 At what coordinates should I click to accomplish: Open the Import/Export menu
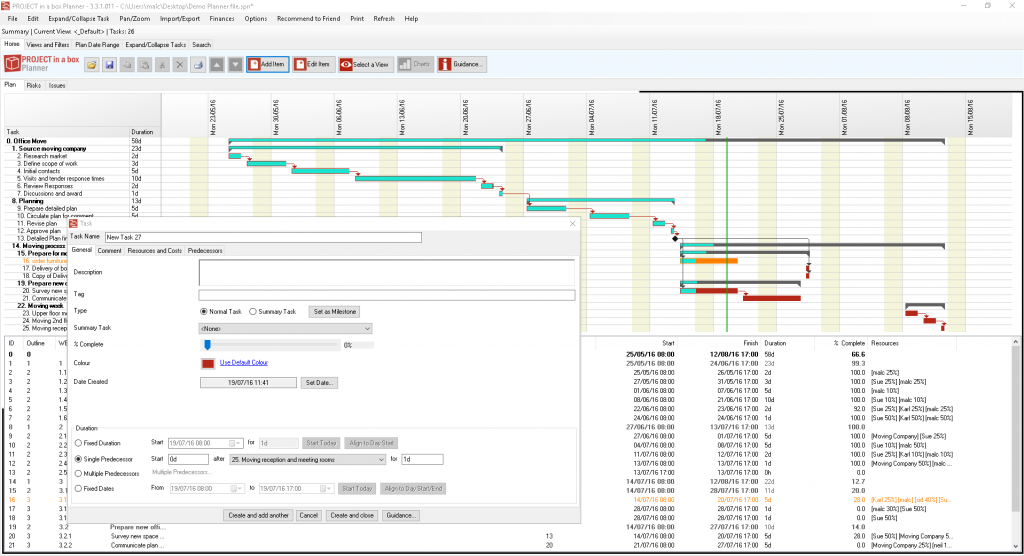tap(180, 19)
